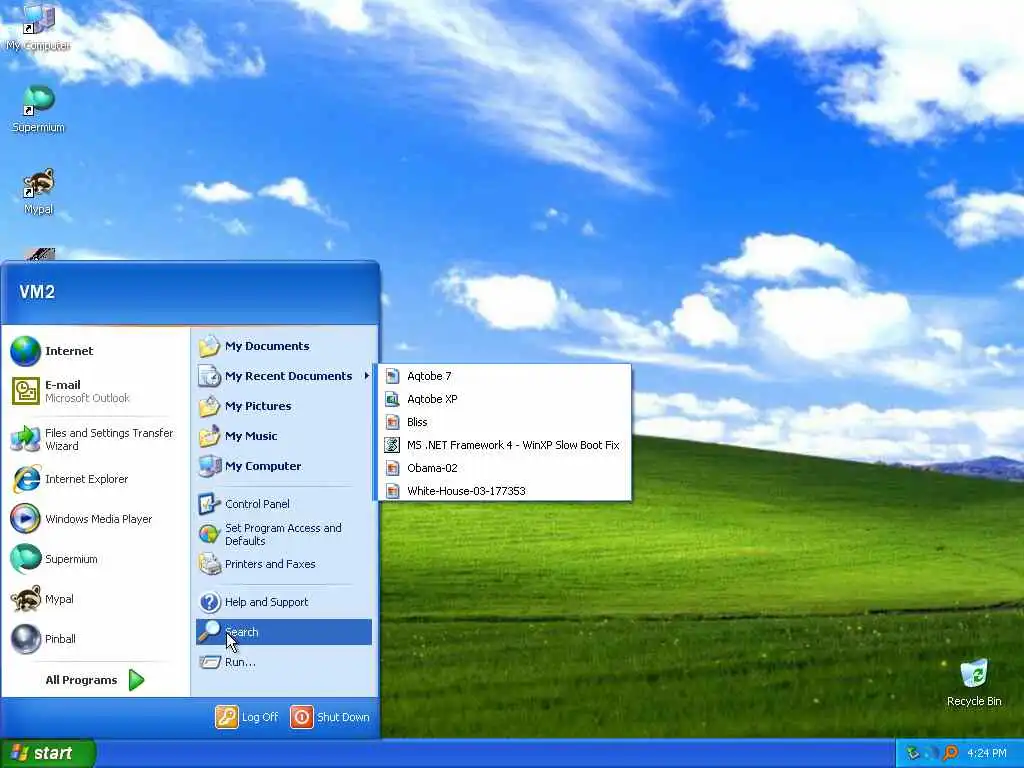Launch E-mail Microsoft Outlook icon
This screenshot has height=768, width=1024.
click(25, 391)
